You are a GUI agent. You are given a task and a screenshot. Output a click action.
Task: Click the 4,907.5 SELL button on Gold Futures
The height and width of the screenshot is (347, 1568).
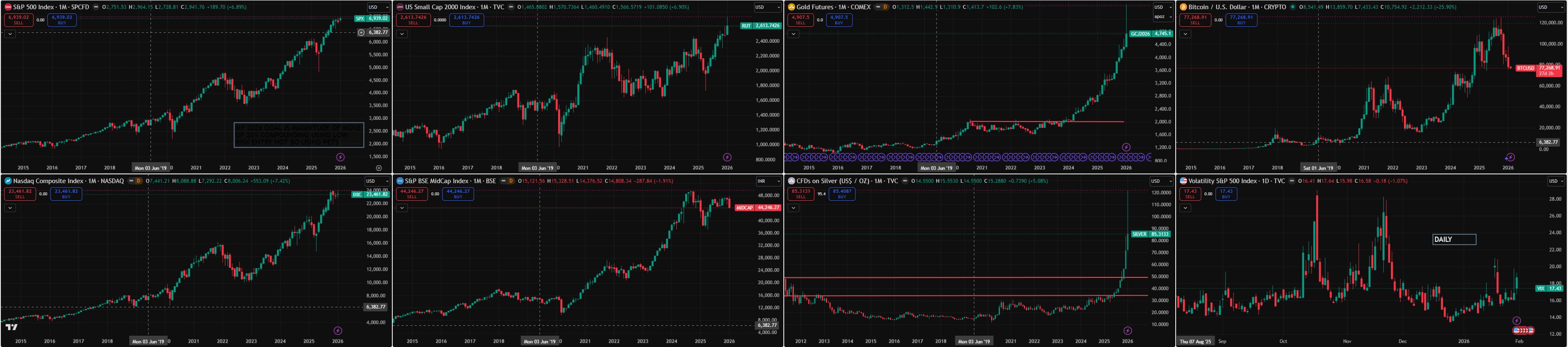point(801,19)
